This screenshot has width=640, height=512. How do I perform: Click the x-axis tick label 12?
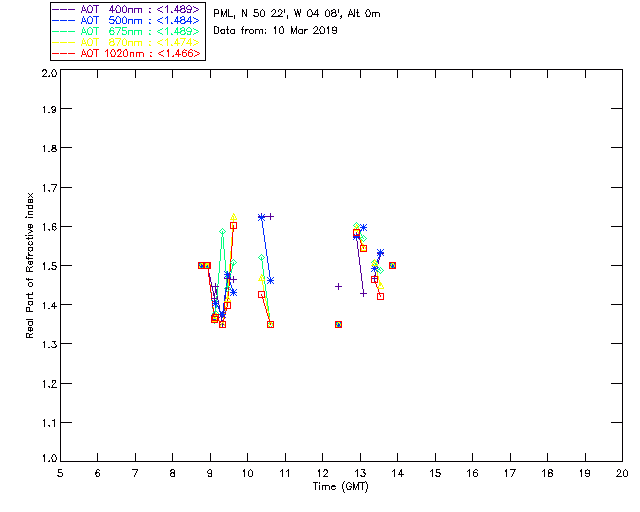(322, 474)
